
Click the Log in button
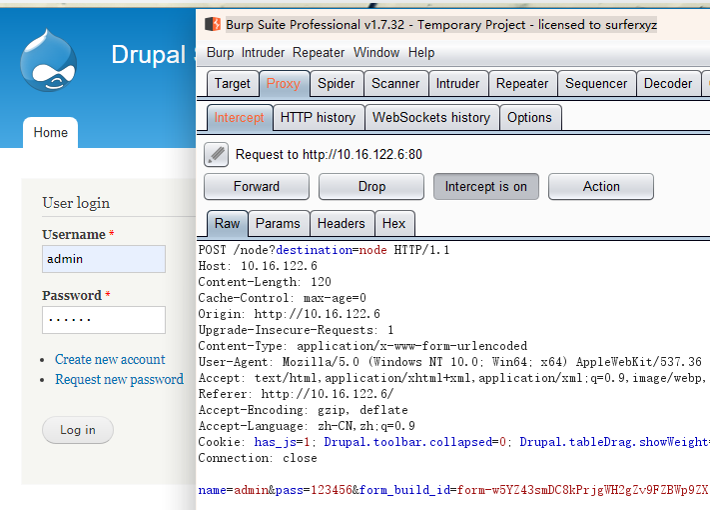coord(78,430)
